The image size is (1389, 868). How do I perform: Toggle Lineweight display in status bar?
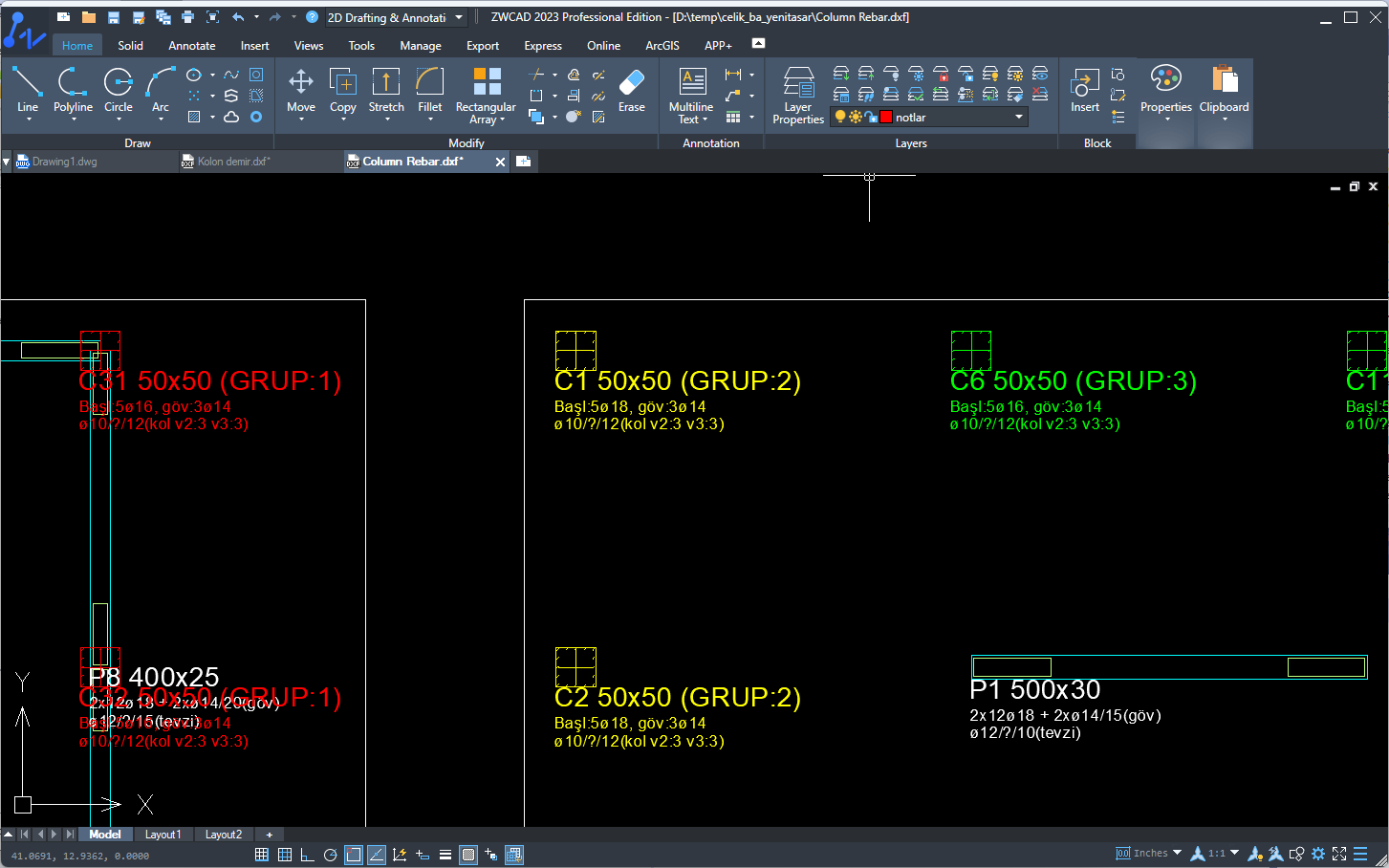[445, 855]
